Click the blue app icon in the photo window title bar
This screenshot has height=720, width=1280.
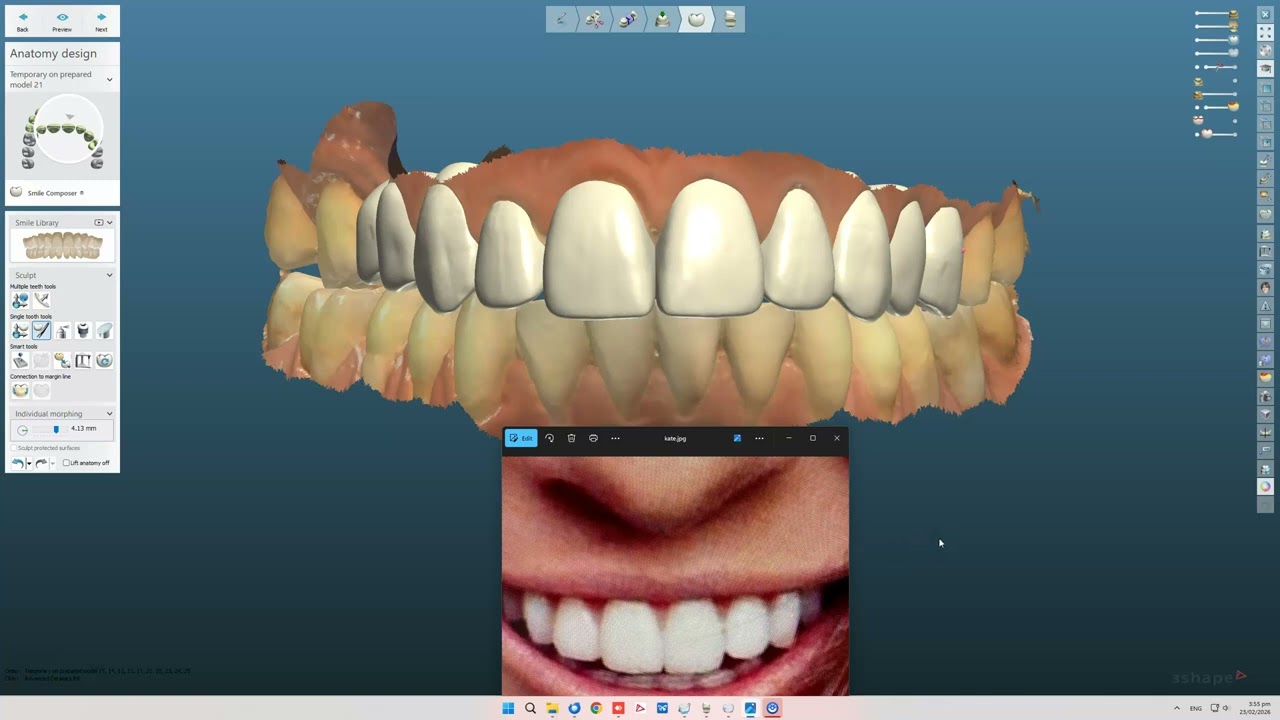click(737, 438)
